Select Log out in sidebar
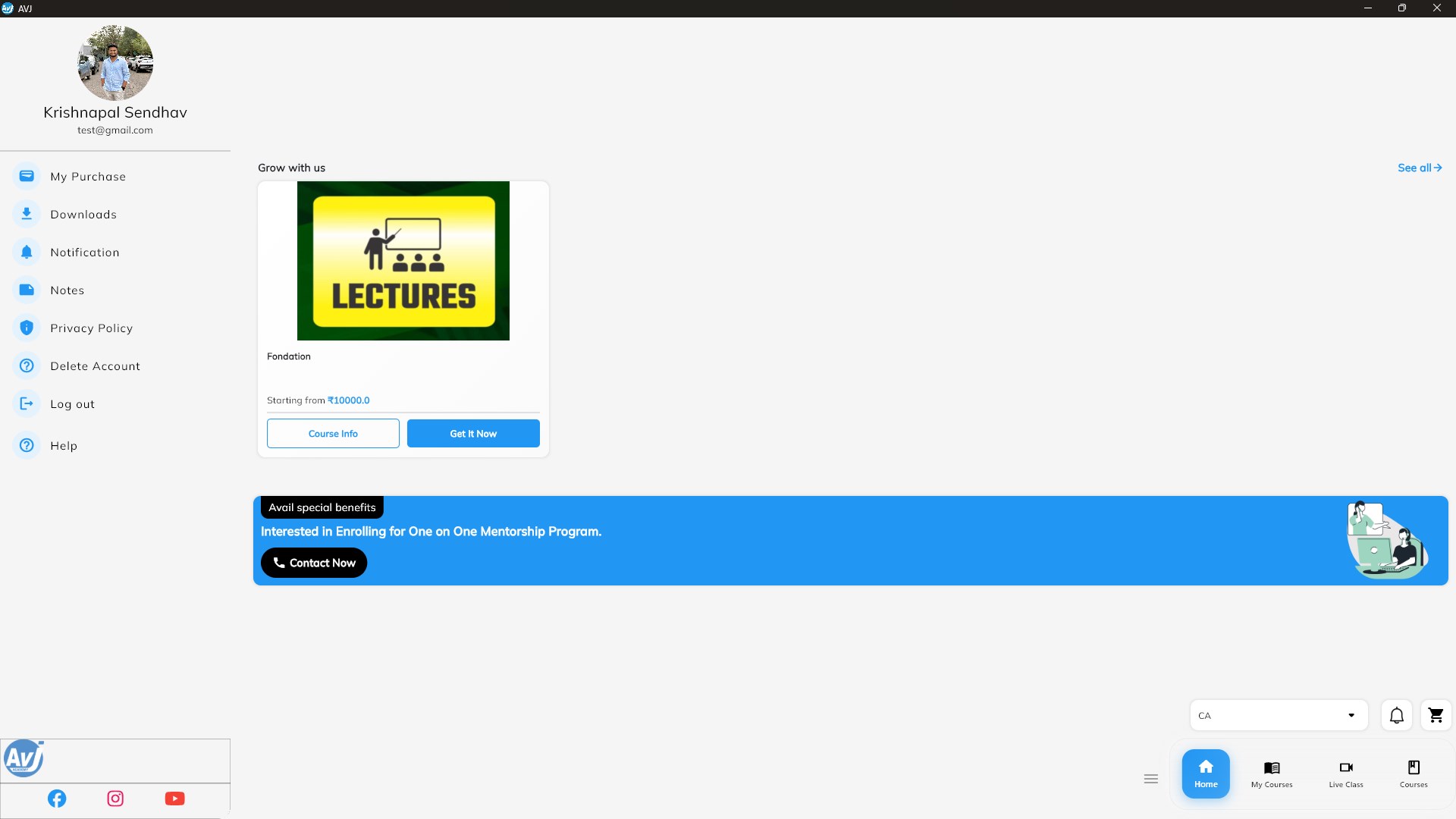The height and width of the screenshot is (819, 1456). [115, 403]
